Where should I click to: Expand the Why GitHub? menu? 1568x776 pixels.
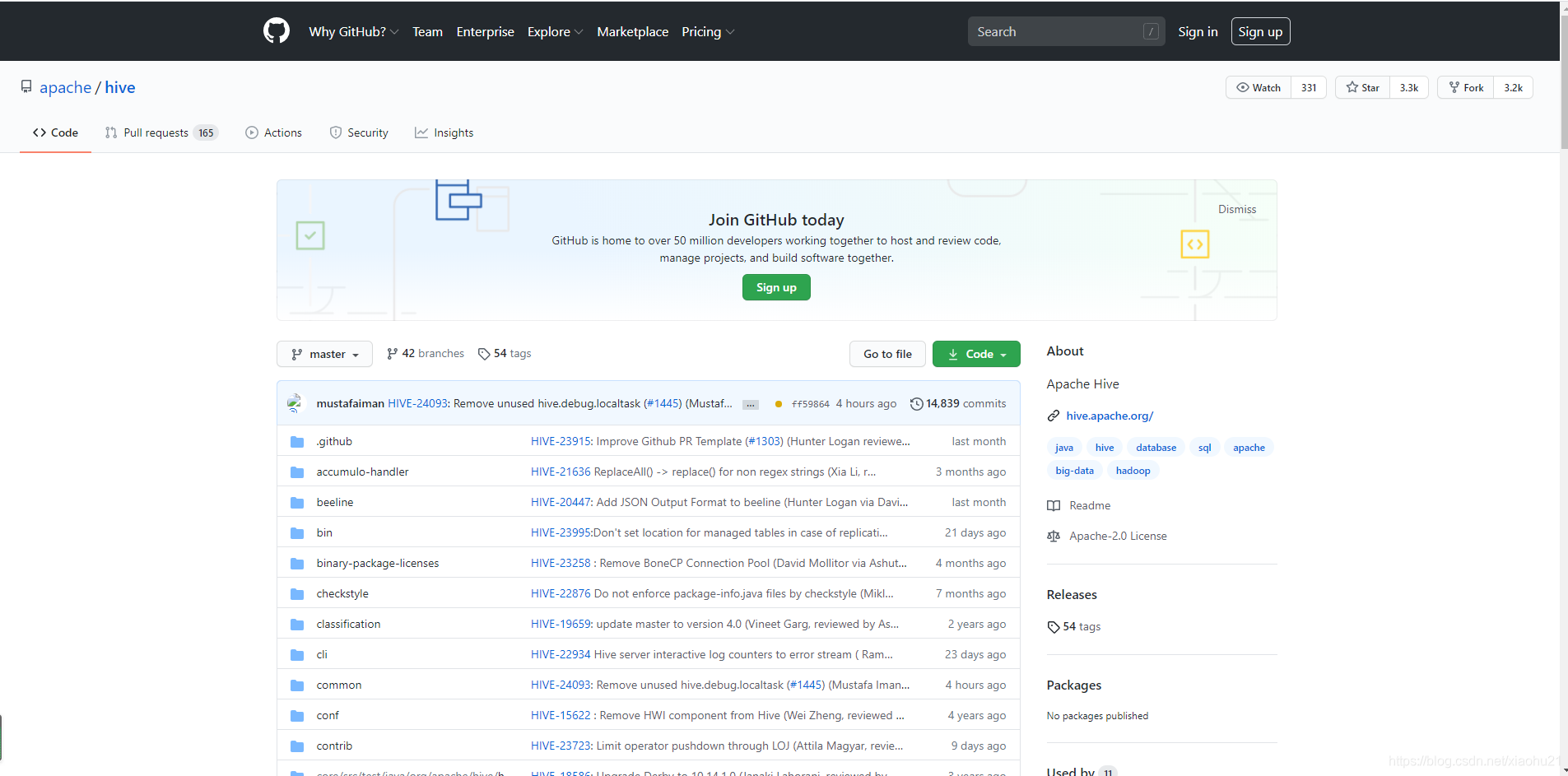(x=354, y=31)
